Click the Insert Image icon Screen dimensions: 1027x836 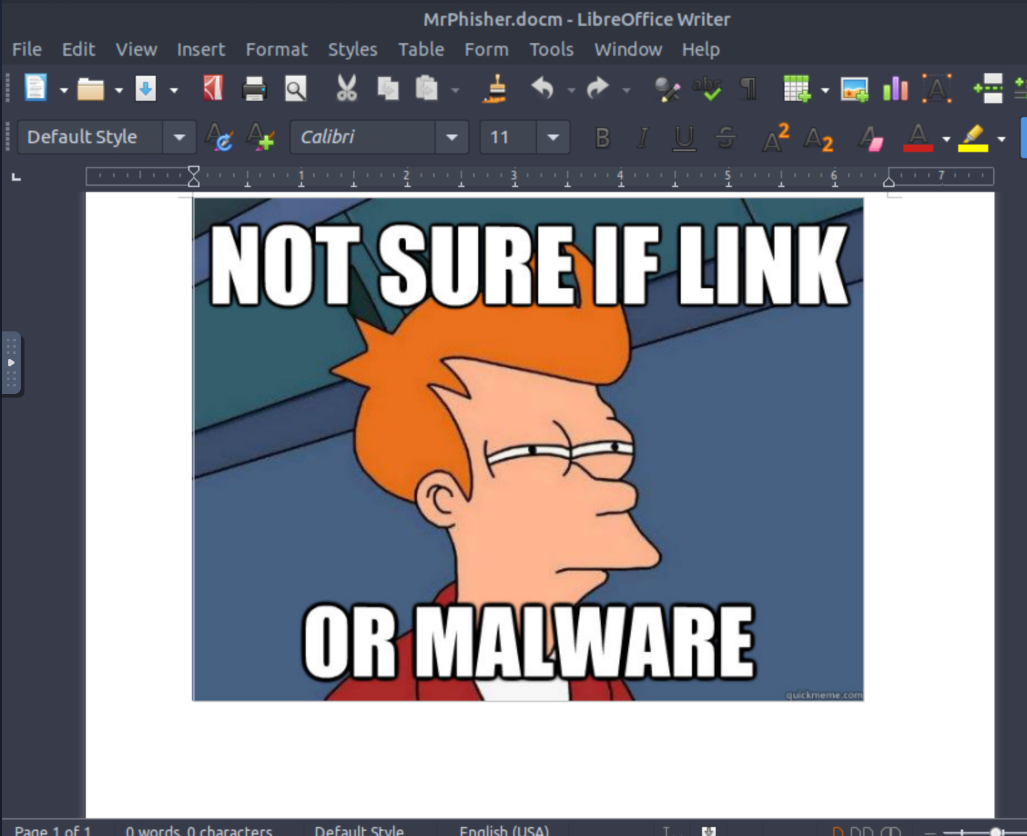click(854, 89)
